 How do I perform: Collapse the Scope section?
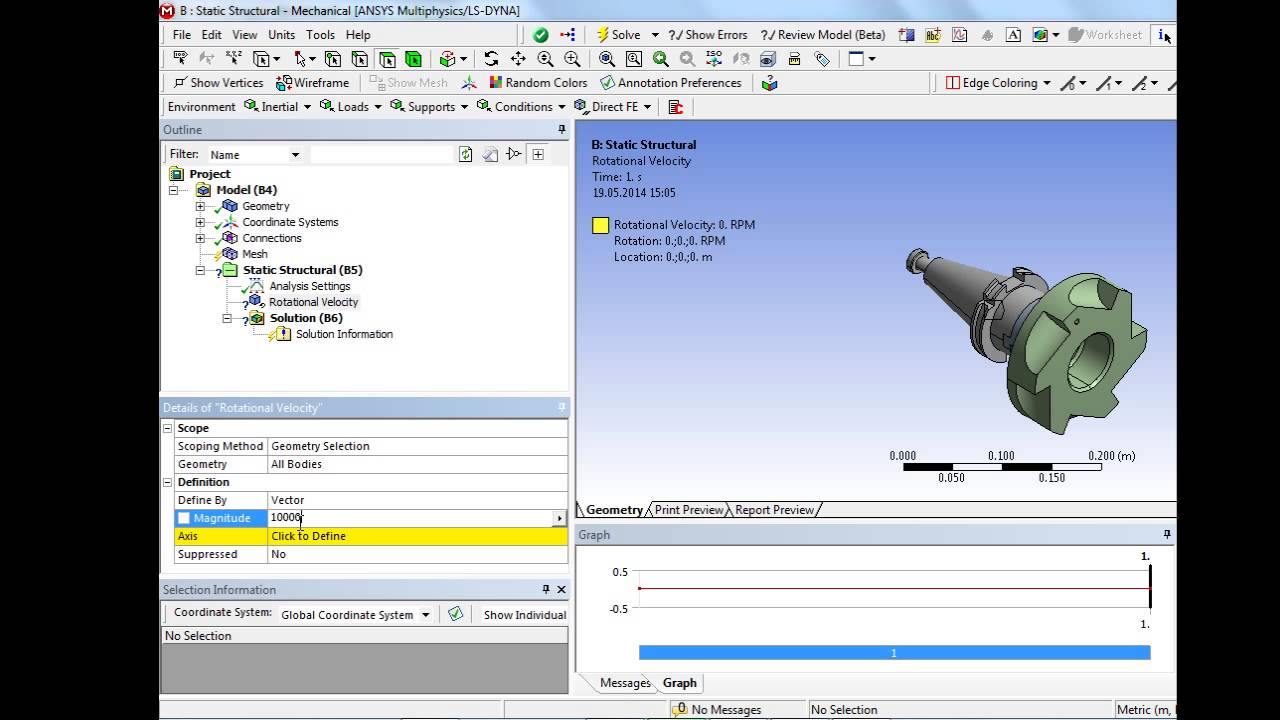pos(168,428)
